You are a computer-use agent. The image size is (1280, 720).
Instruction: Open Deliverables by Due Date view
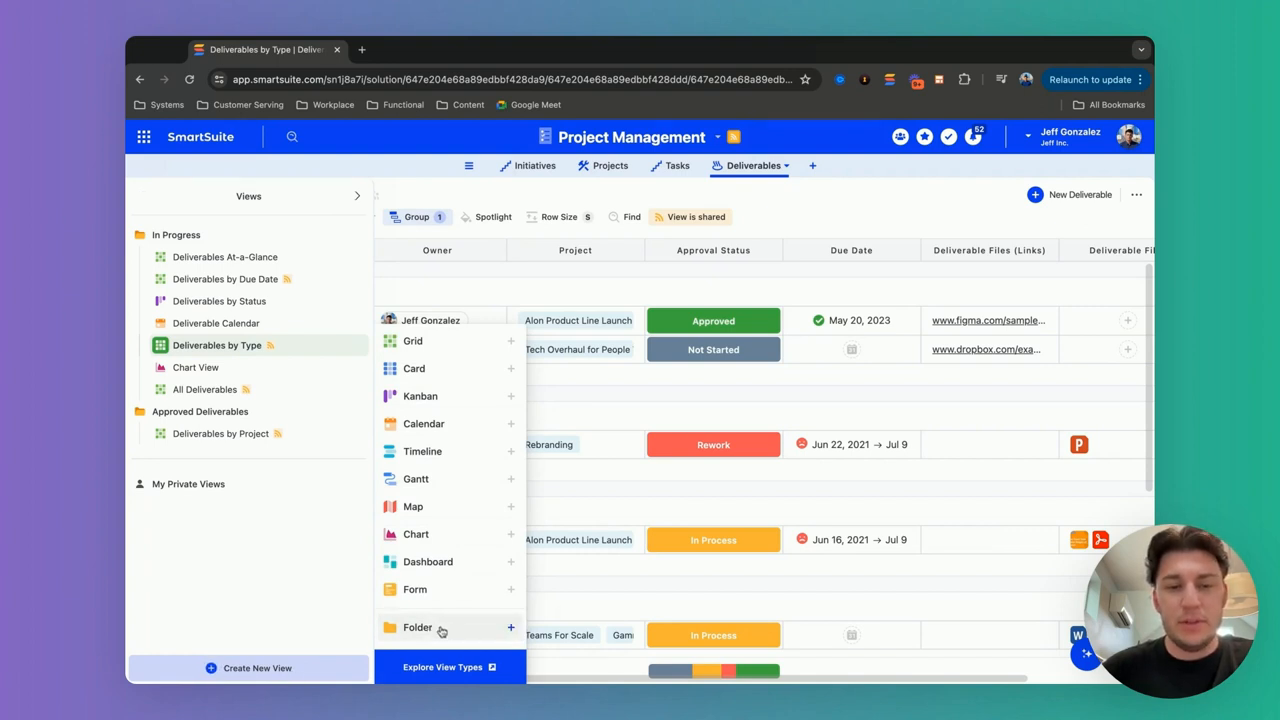(225, 279)
